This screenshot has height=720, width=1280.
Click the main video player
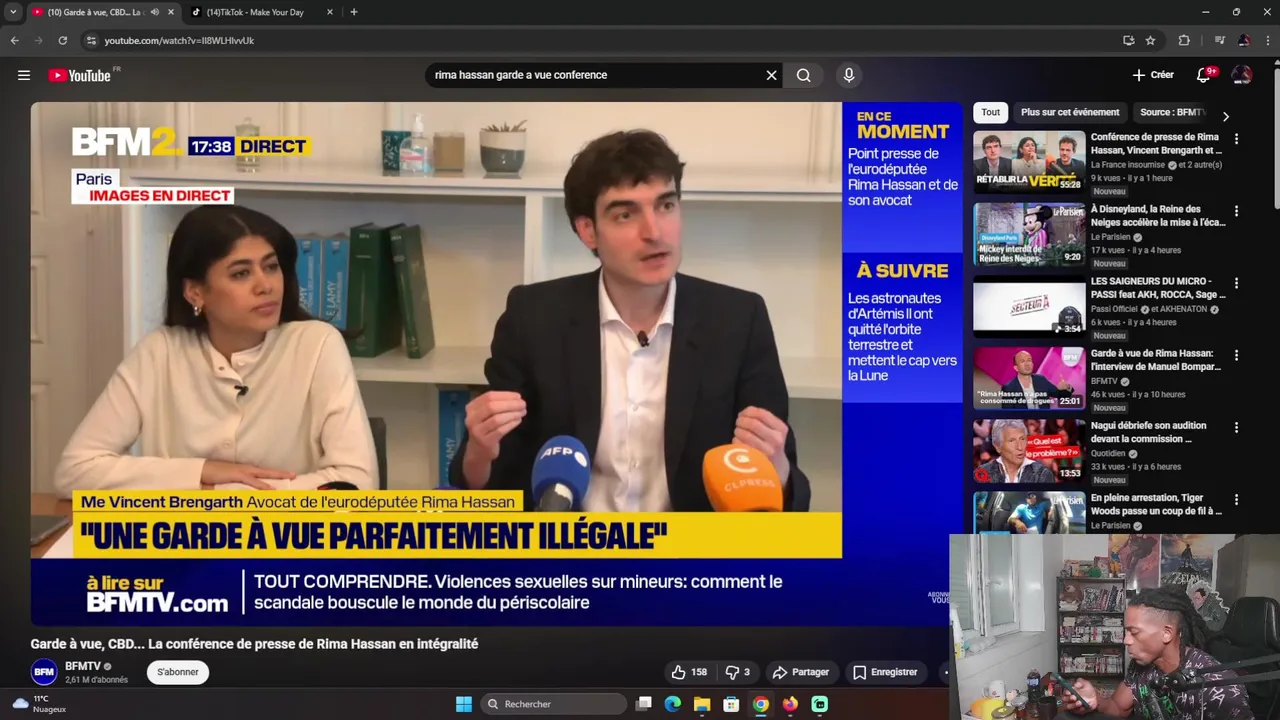496,363
